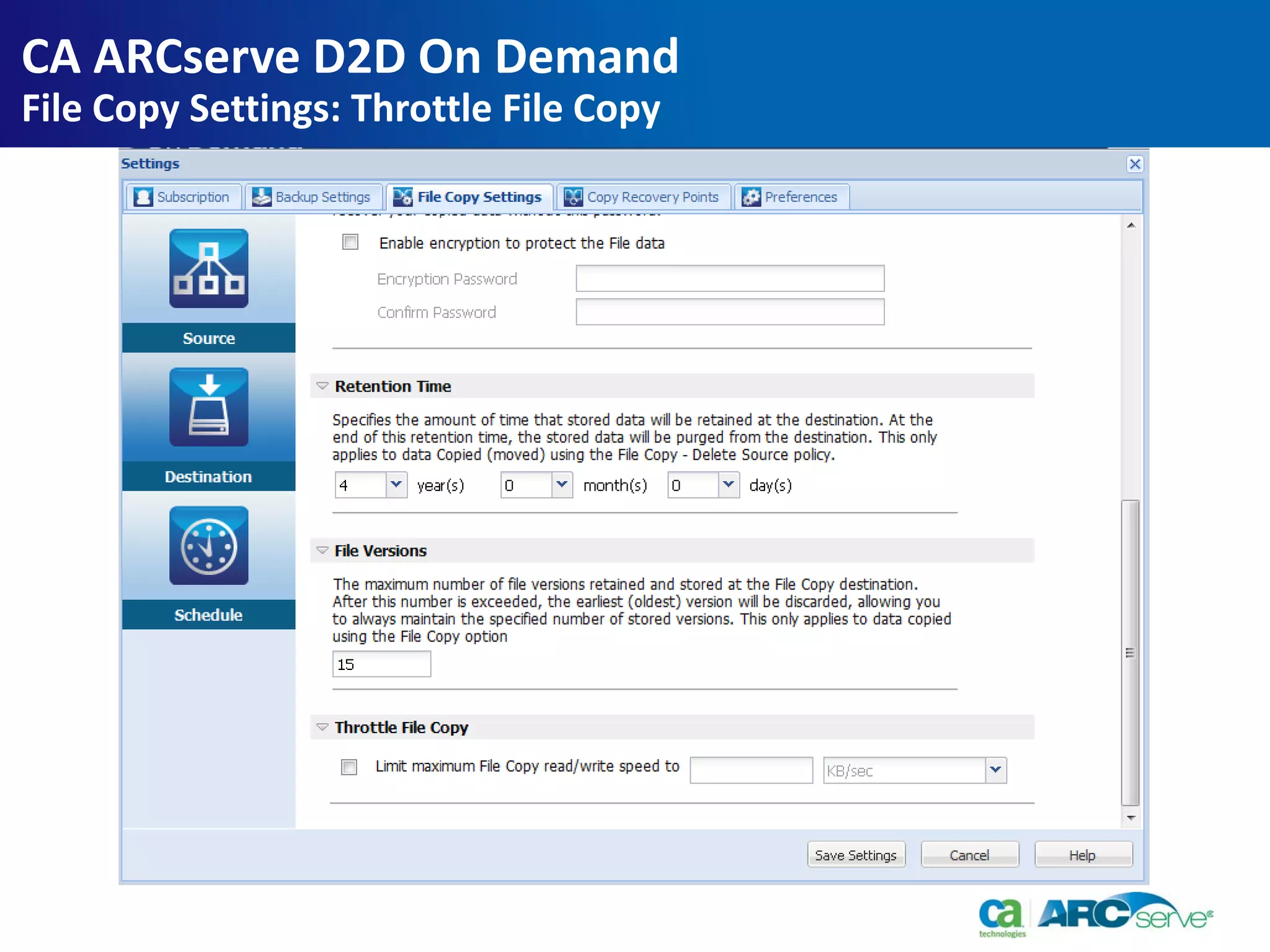
Task: Open the Schedule clock icon
Action: pos(209,545)
